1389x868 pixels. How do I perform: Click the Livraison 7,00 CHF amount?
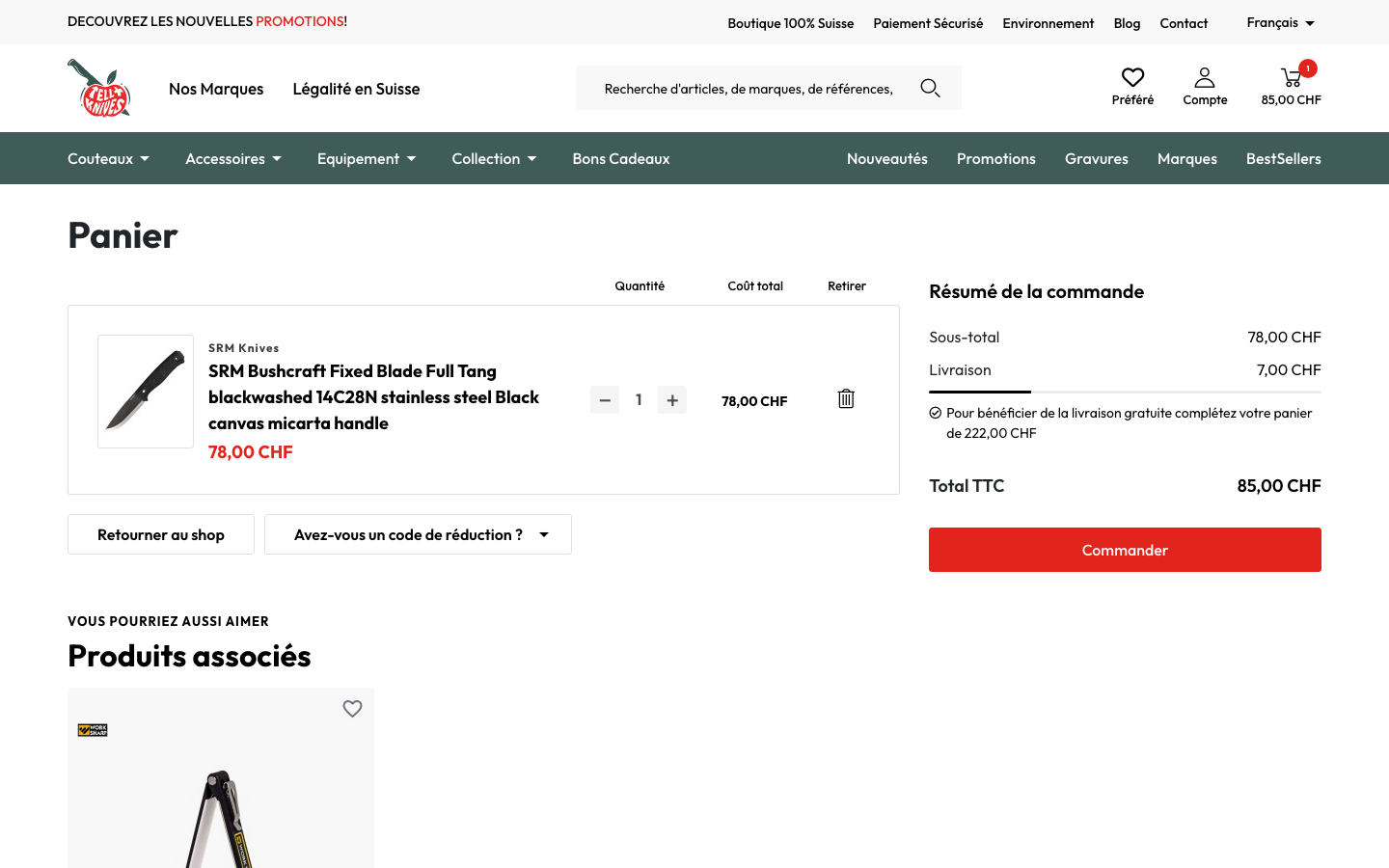pyautogui.click(x=1289, y=369)
